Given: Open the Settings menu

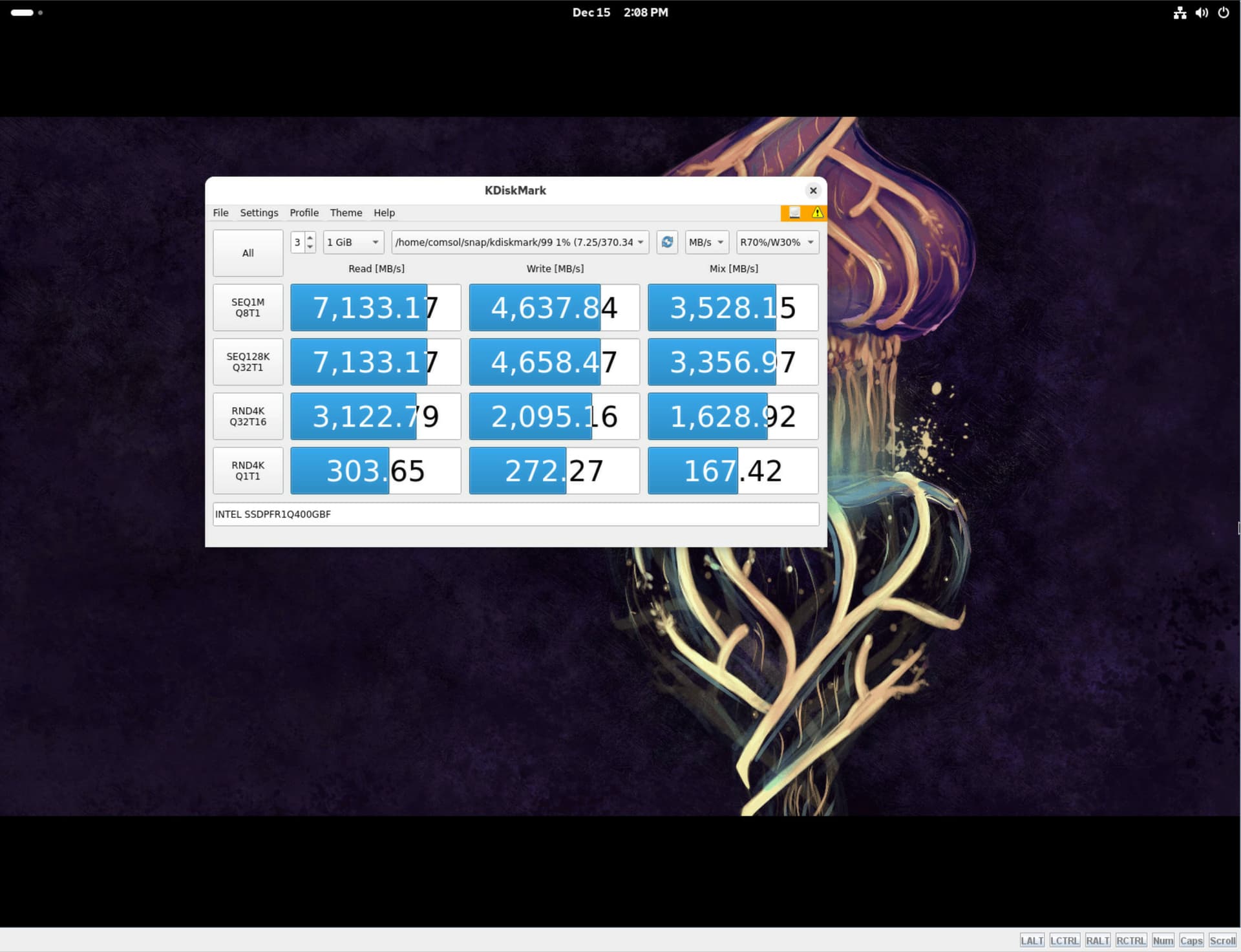Looking at the screenshot, I should (x=259, y=213).
